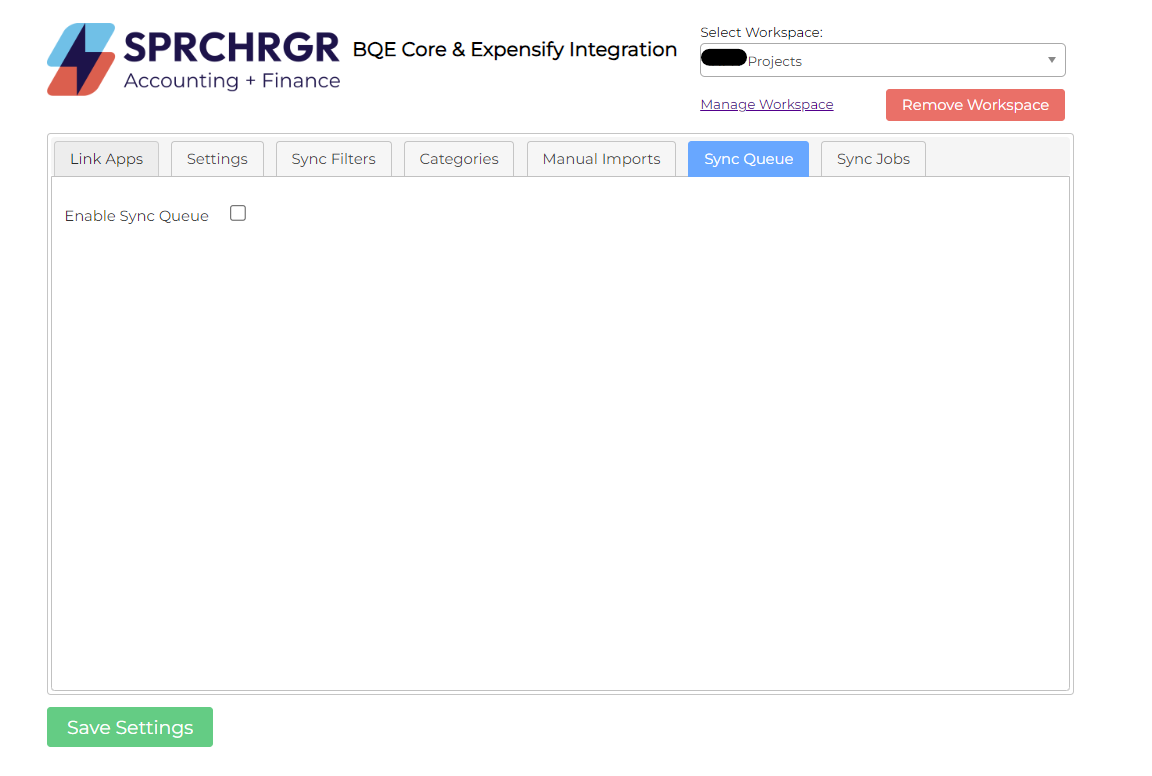Click the BQE Core & Expensify Integration heading
This screenshot has width=1152, height=776.
515,49
